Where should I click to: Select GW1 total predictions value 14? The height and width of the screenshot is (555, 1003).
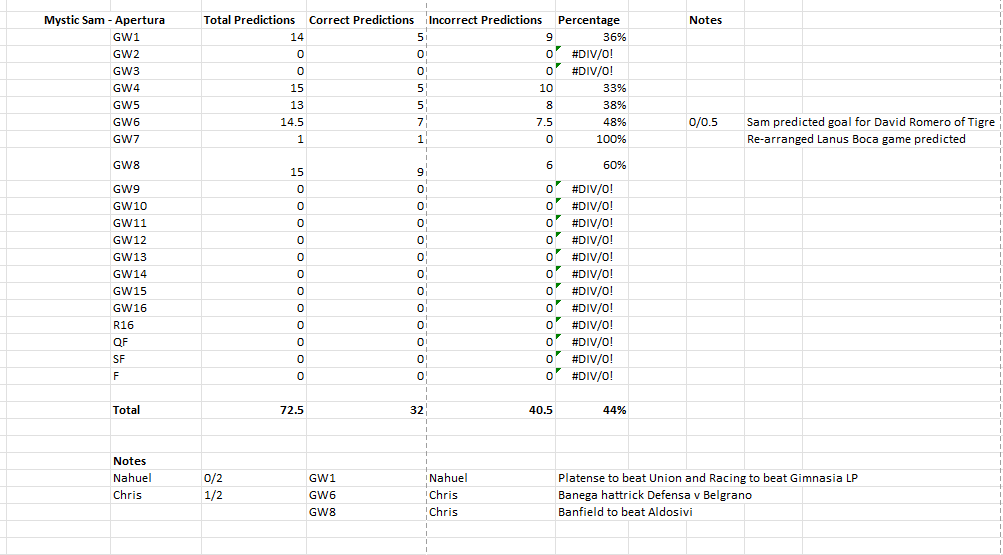coord(297,37)
